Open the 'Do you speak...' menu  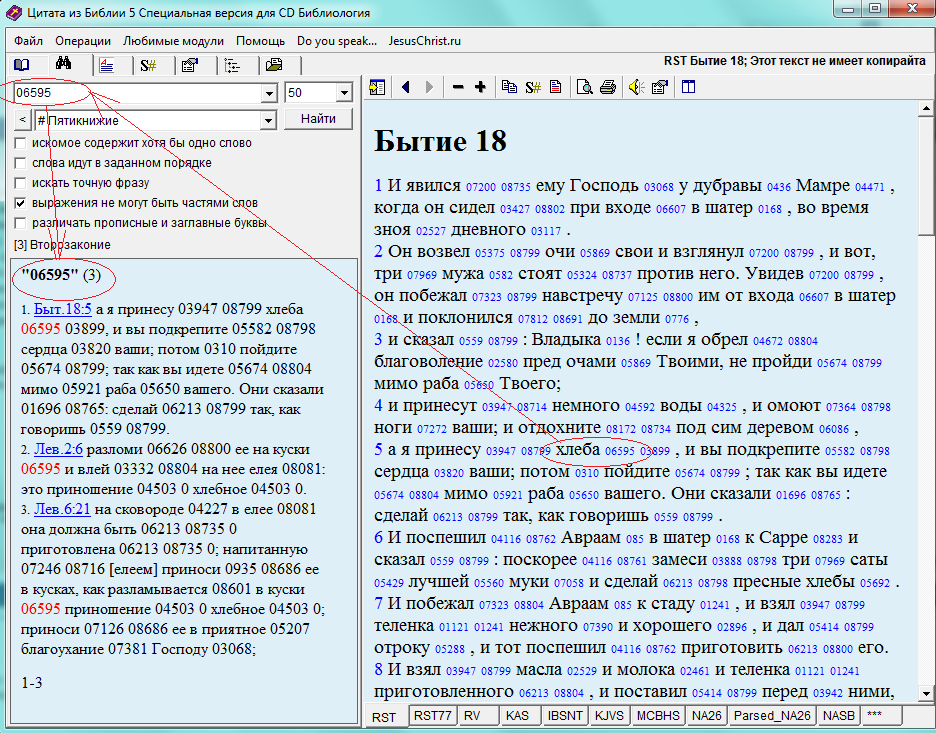pyautogui.click(x=337, y=41)
